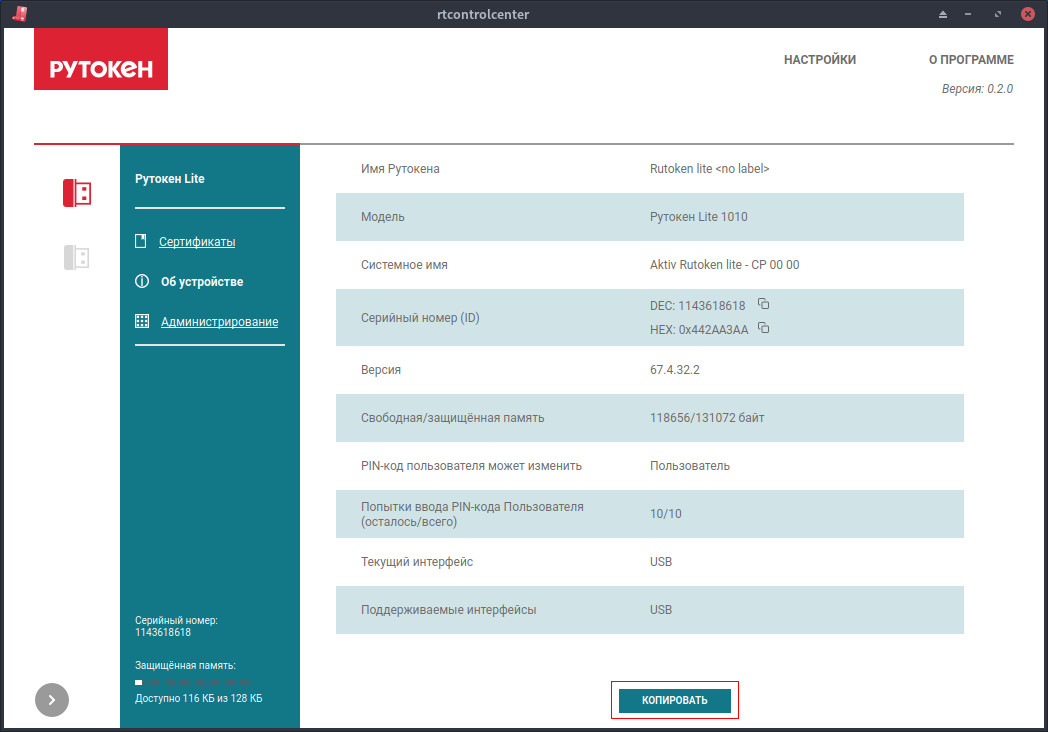Screen dimensions: 1048x732
Task: Click the protected memory usage bar
Action: click(x=192, y=683)
